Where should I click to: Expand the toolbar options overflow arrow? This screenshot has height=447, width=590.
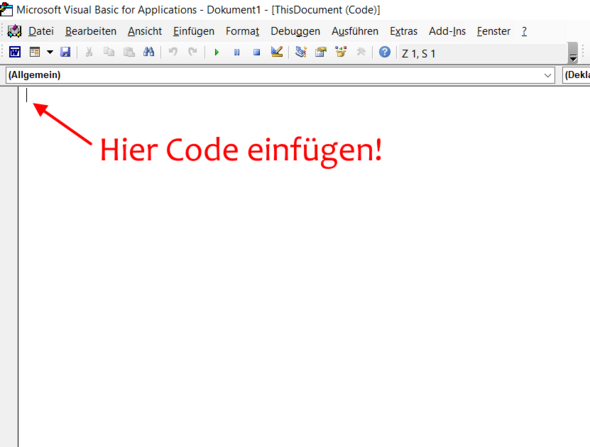(x=573, y=53)
